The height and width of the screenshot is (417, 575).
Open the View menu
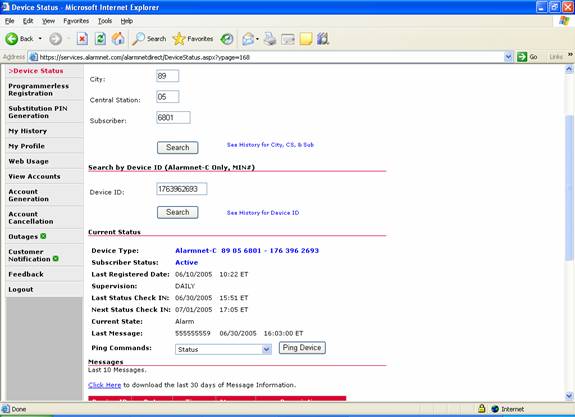(48, 21)
